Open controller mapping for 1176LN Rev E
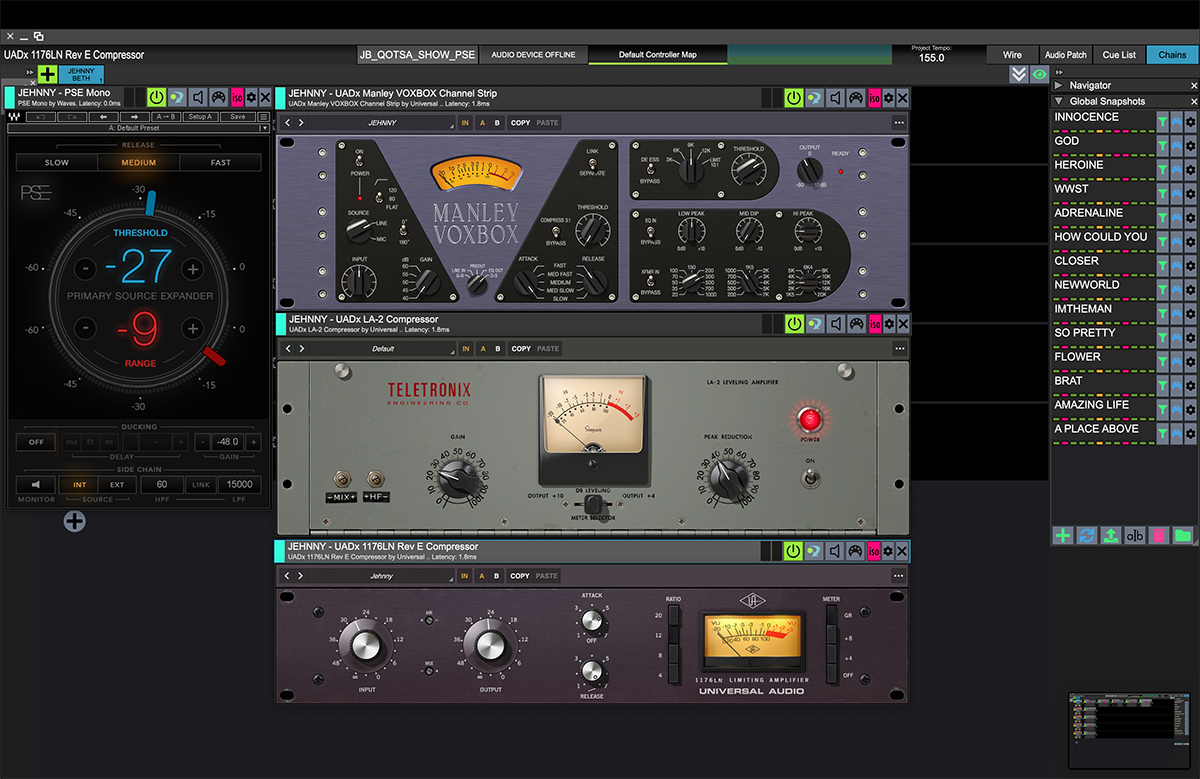This screenshot has height=779, width=1200. [x=856, y=551]
